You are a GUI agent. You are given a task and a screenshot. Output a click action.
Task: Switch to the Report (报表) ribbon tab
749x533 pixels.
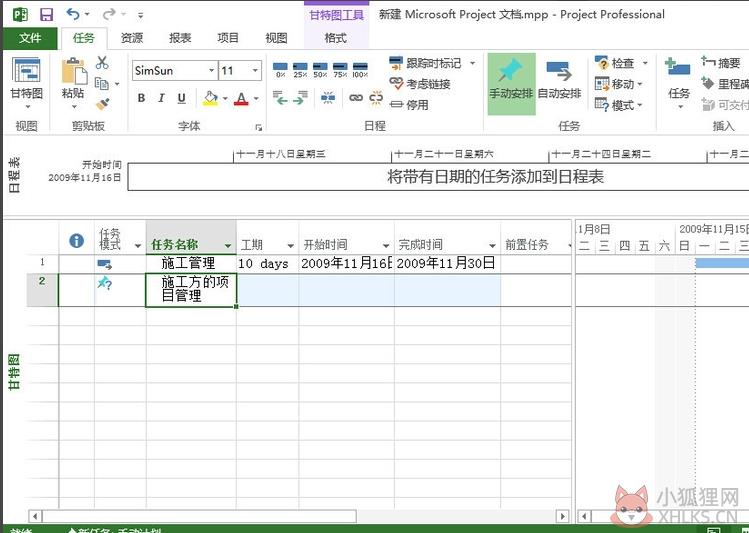tap(180, 38)
